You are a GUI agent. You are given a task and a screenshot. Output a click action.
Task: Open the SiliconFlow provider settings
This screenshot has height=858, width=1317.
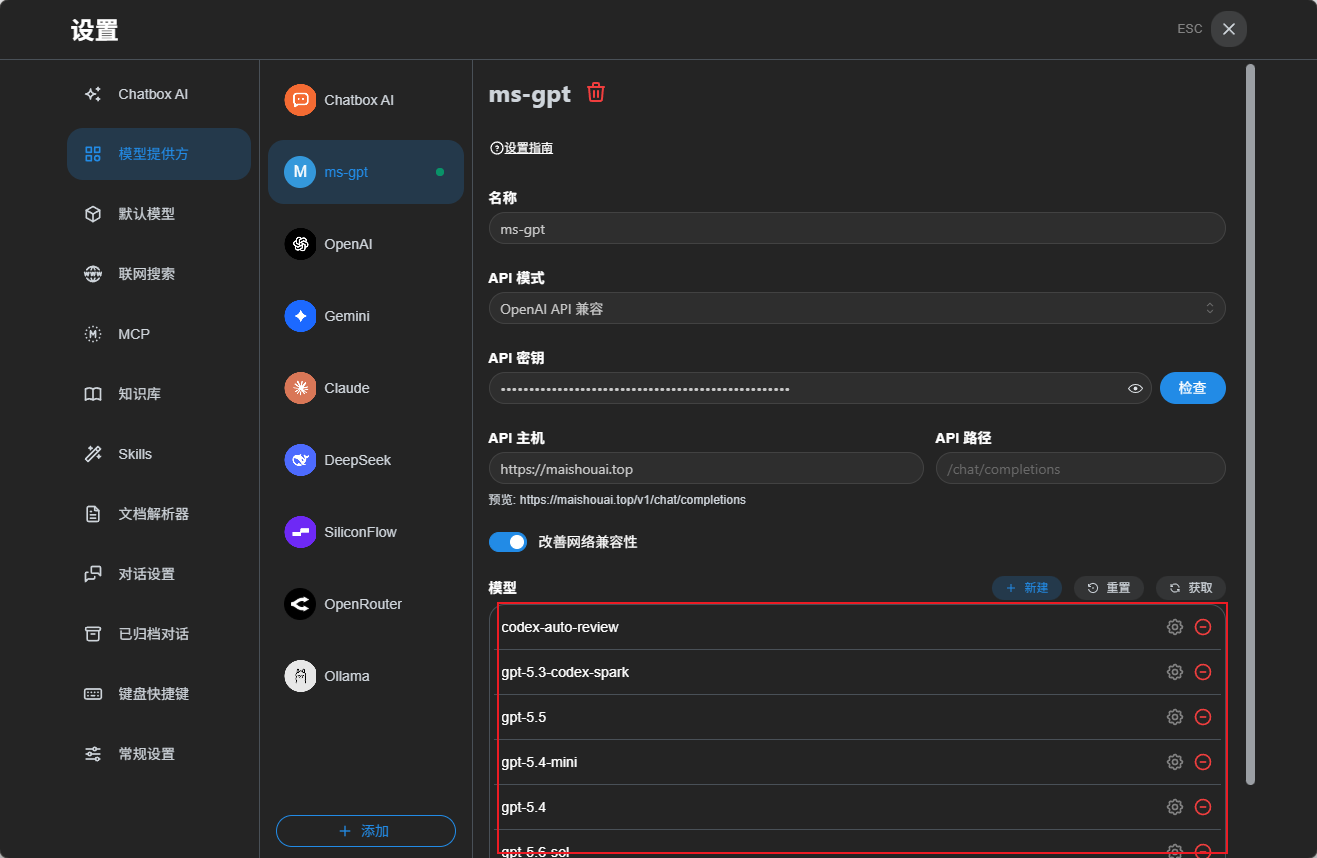coord(366,532)
